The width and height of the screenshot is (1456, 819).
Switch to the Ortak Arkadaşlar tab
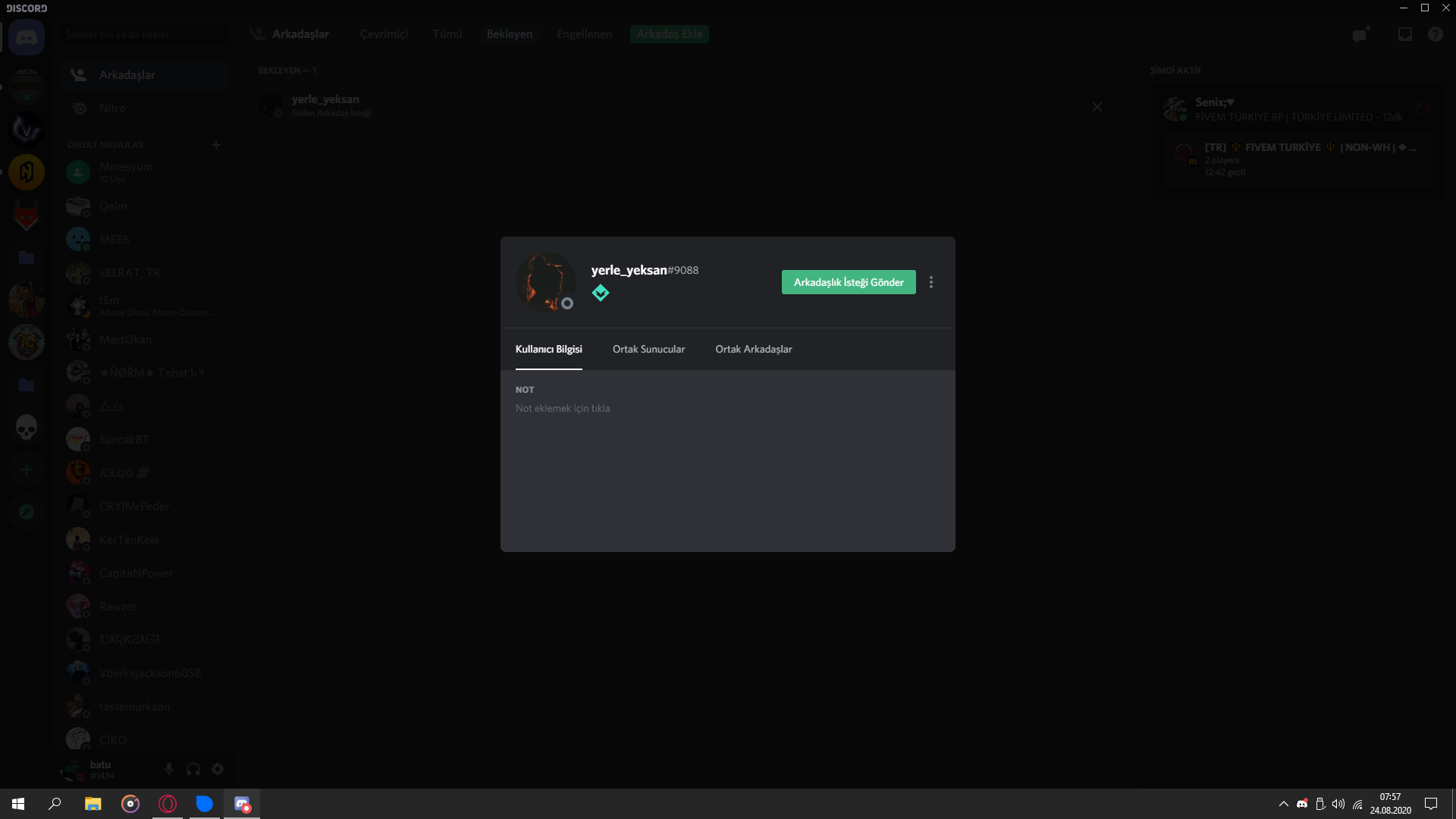tap(754, 349)
